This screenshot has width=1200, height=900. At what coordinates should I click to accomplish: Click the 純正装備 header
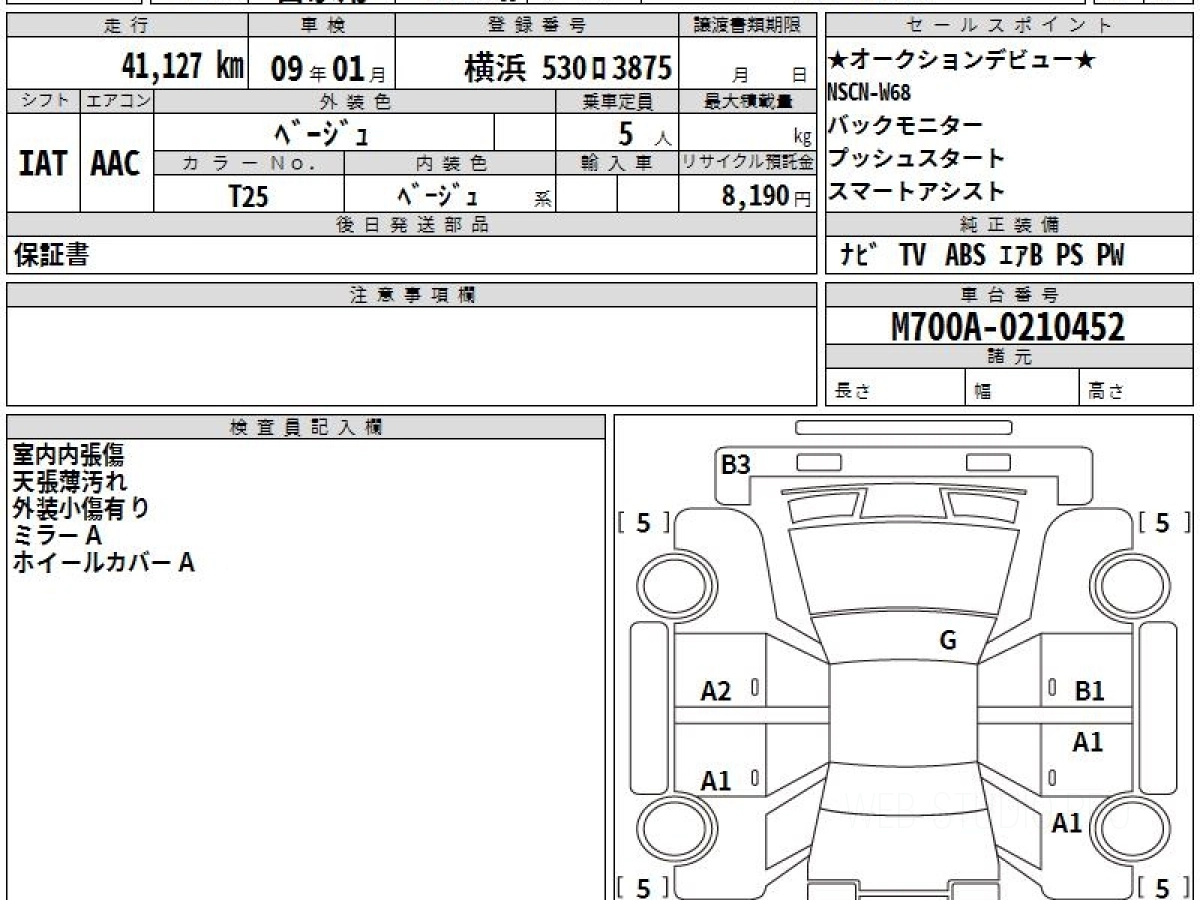[x=1009, y=225]
